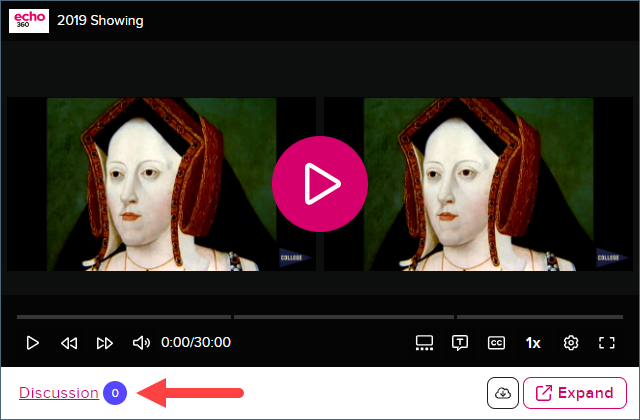The width and height of the screenshot is (640, 420).
Task: Click the small play icon in control bar
Action: pyautogui.click(x=33, y=343)
